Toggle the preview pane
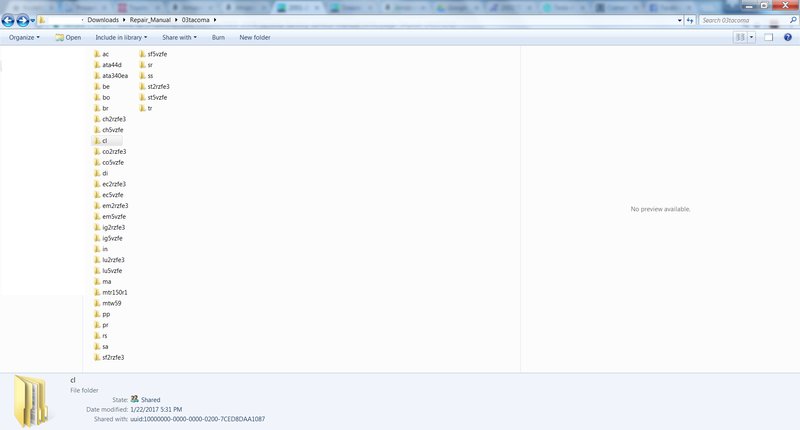Screen dimensions: 800x430 coord(768,37)
